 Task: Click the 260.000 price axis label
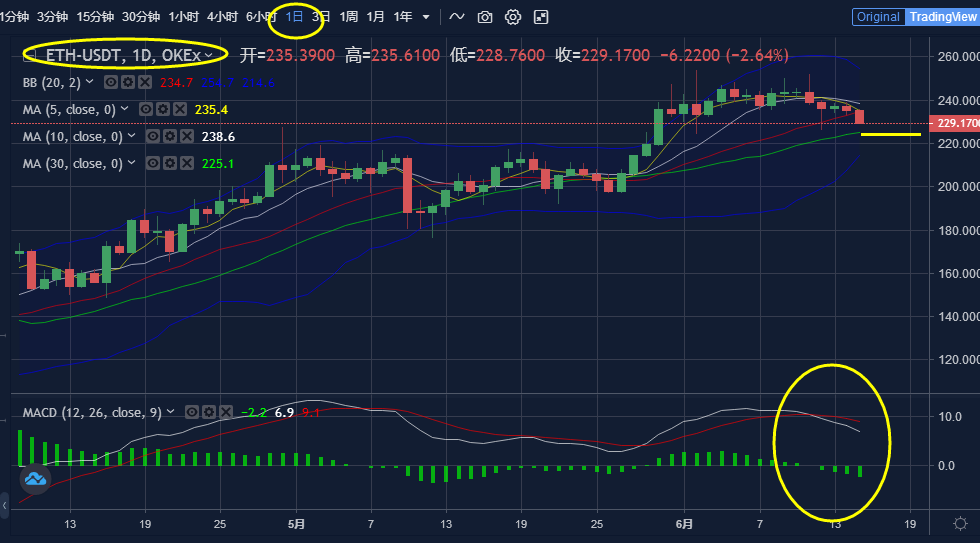coord(959,56)
